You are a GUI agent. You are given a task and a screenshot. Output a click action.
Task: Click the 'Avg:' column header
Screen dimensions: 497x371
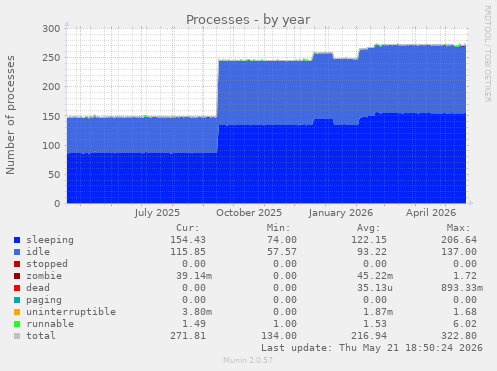point(368,228)
